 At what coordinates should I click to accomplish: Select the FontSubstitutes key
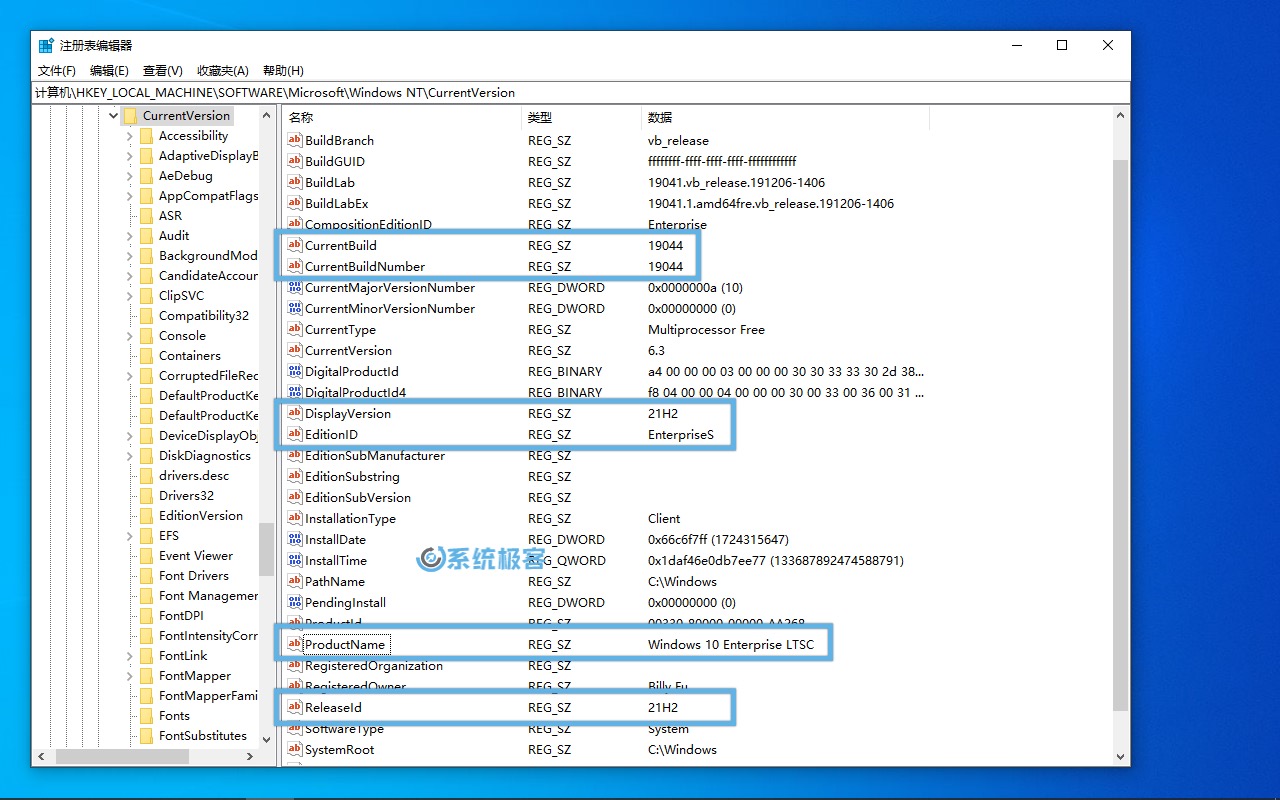[203, 736]
